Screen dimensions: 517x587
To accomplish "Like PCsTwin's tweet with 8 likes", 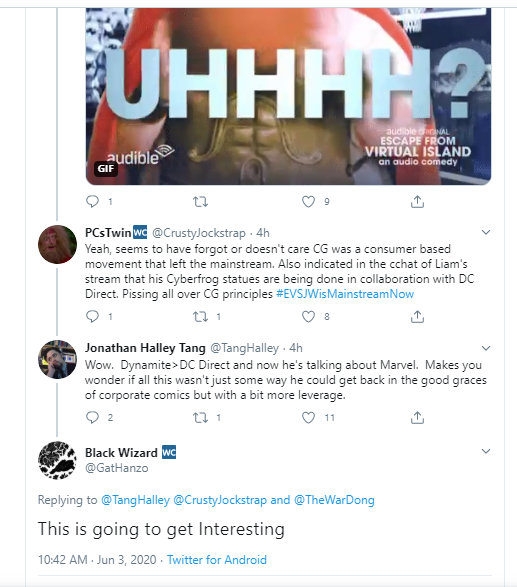I will point(308,317).
